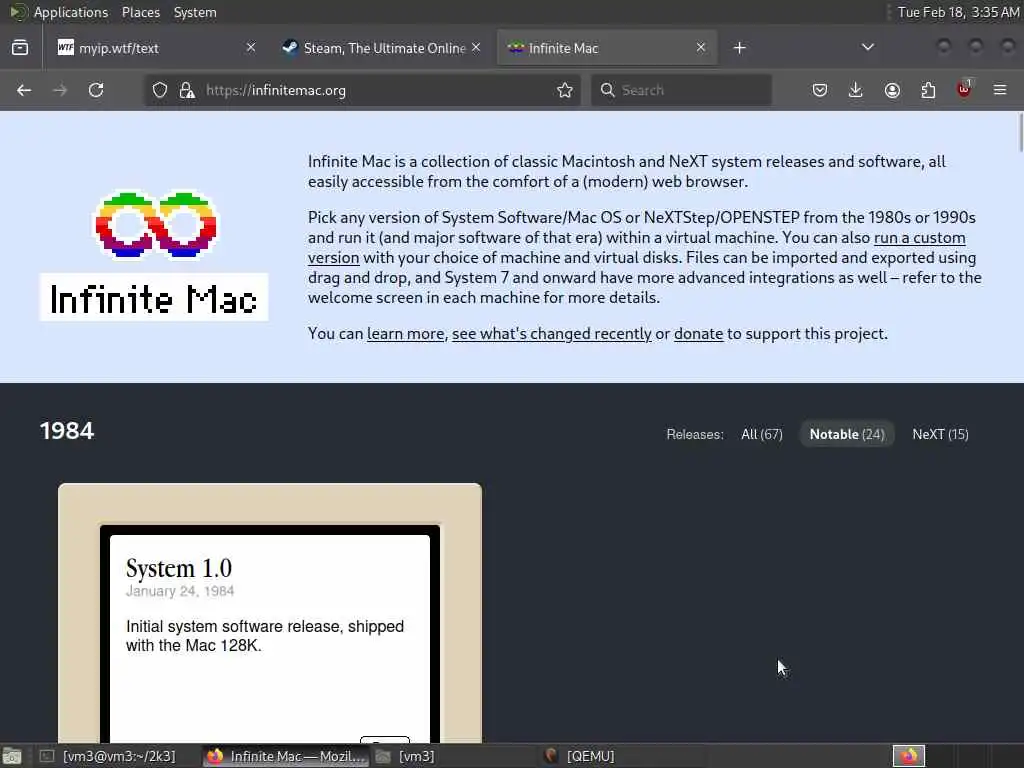This screenshot has height=768, width=1024.
Task: Open Firefox account menu
Action: (x=892, y=90)
